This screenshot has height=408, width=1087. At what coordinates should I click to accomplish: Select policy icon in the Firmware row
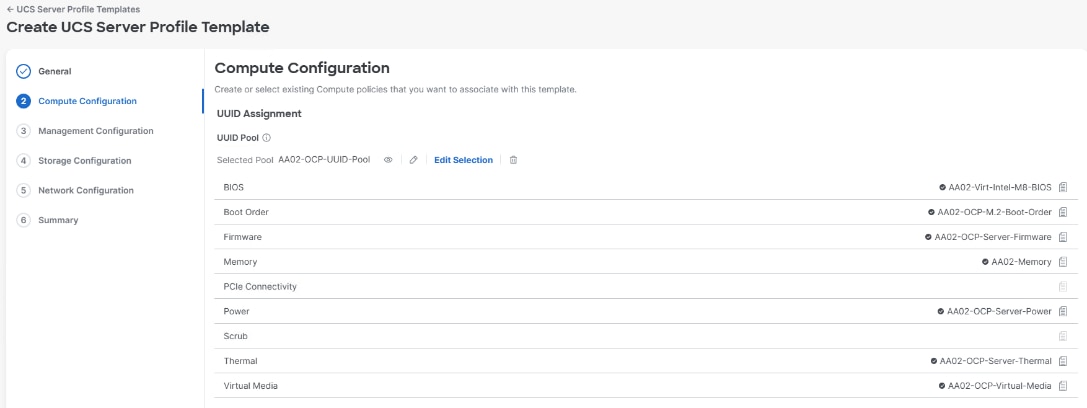[1063, 237]
